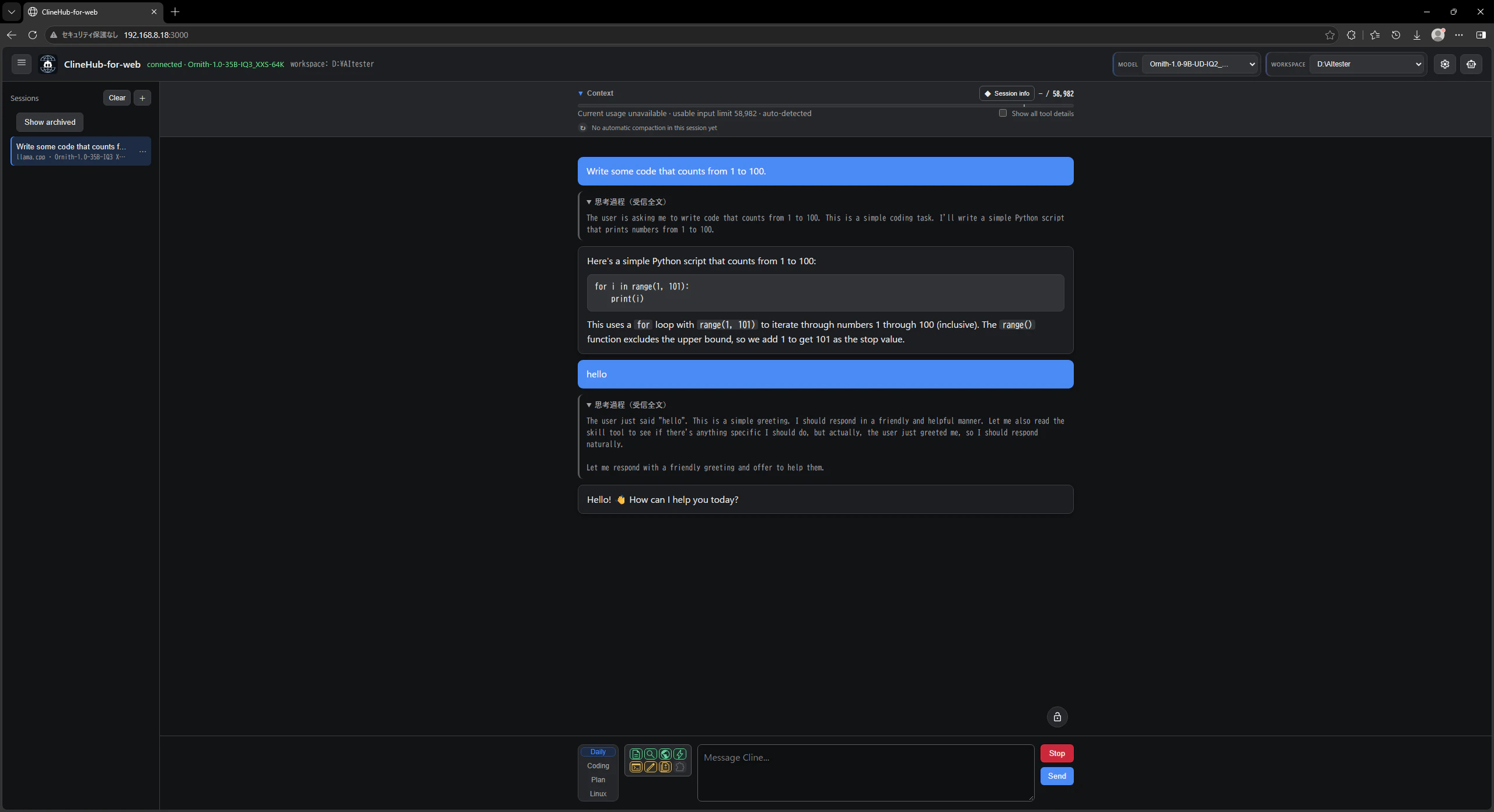Clear the sessions list
Screen dimensions: 1494x812
[x=117, y=98]
